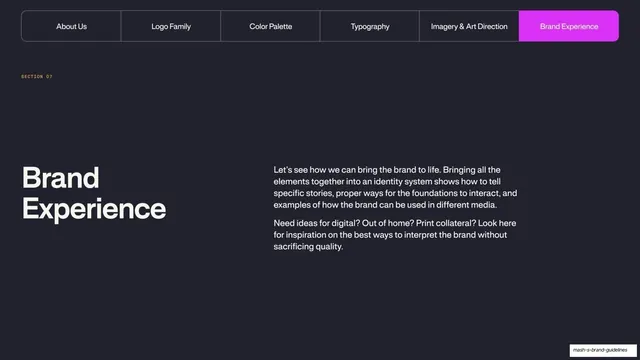Click the line starting "examples of how the brand"
The width and height of the screenshot is (640, 360).
coord(385,205)
